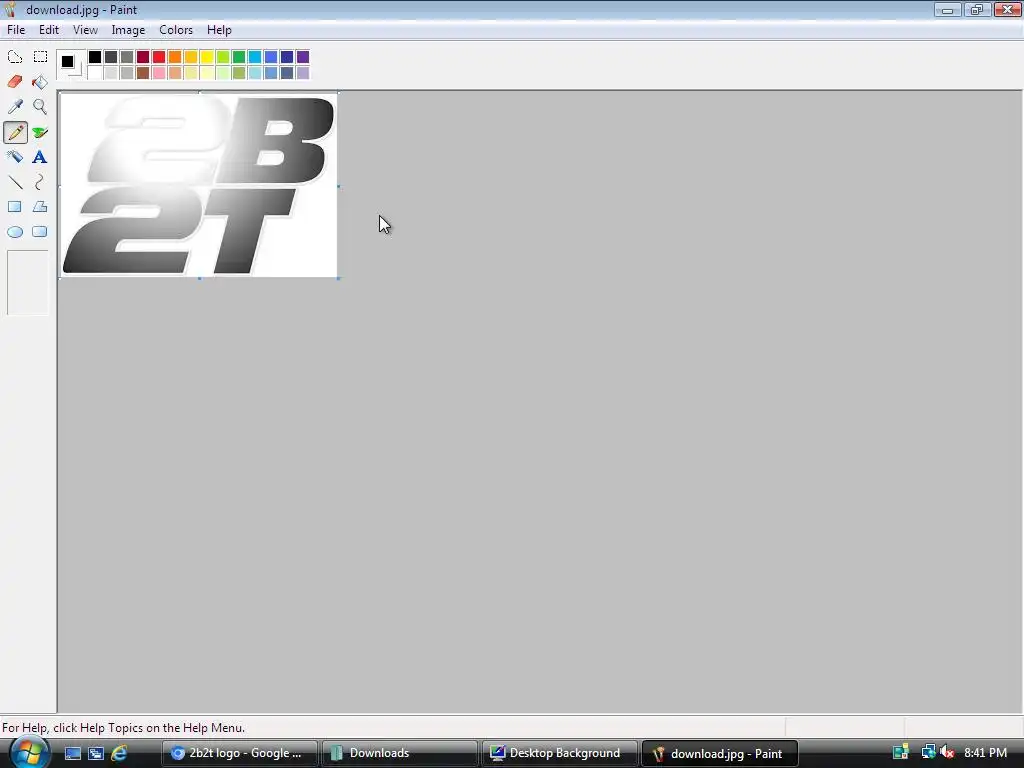This screenshot has height=768, width=1024.
Task: Click Switch Between Windows quick launch icon
Action: (96, 753)
